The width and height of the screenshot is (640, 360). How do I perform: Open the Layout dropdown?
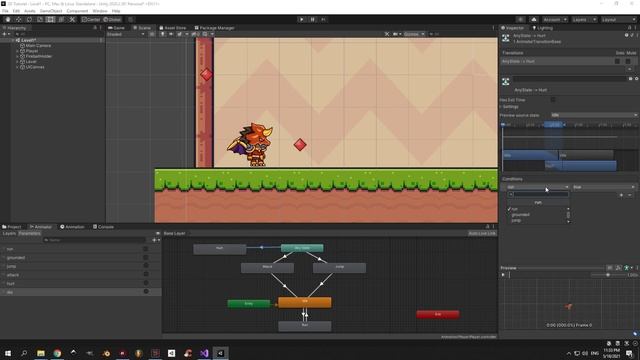tap(618, 19)
